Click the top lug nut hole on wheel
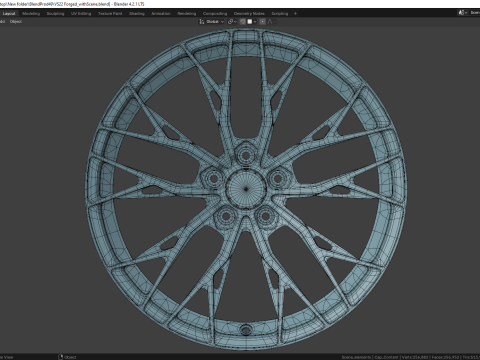 [246, 155]
